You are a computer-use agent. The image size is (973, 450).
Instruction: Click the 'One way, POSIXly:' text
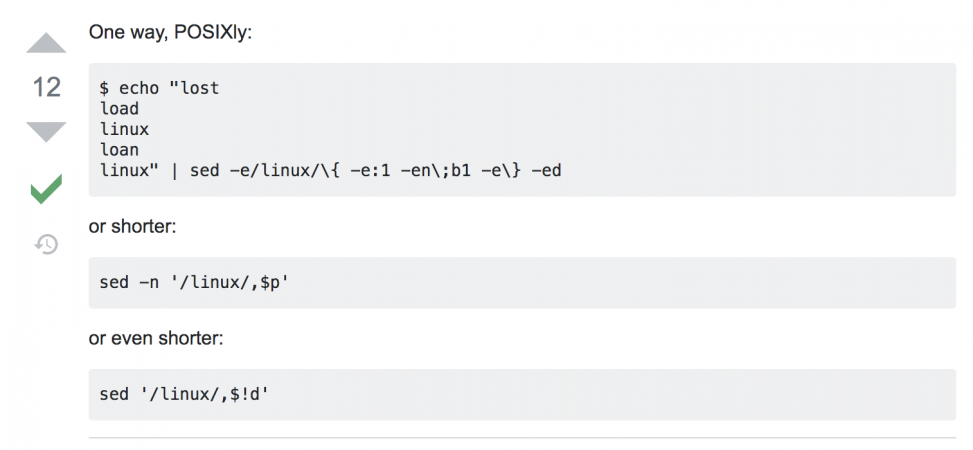(171, 32)
